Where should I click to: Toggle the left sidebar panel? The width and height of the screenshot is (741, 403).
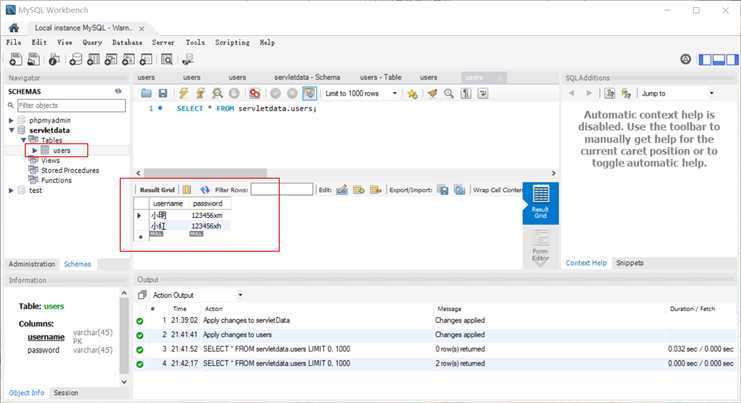(x=705, y=60)
